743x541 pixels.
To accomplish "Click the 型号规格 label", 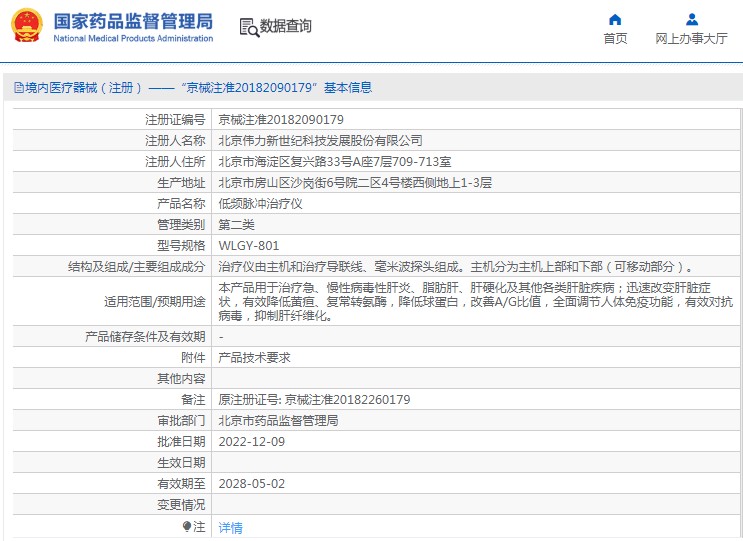I will 181,245.
